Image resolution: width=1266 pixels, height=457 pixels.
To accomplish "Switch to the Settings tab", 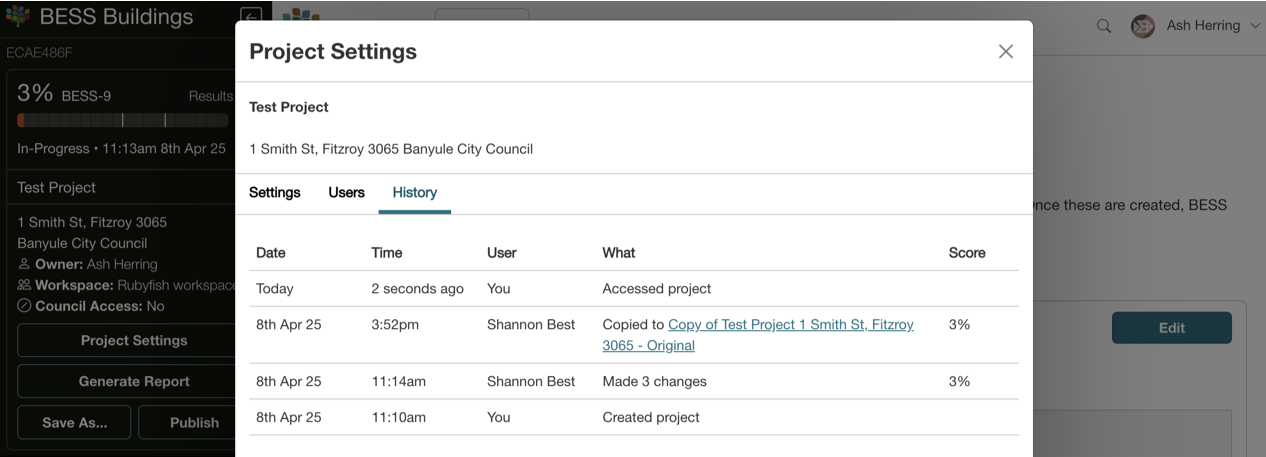I will point(274,193).
